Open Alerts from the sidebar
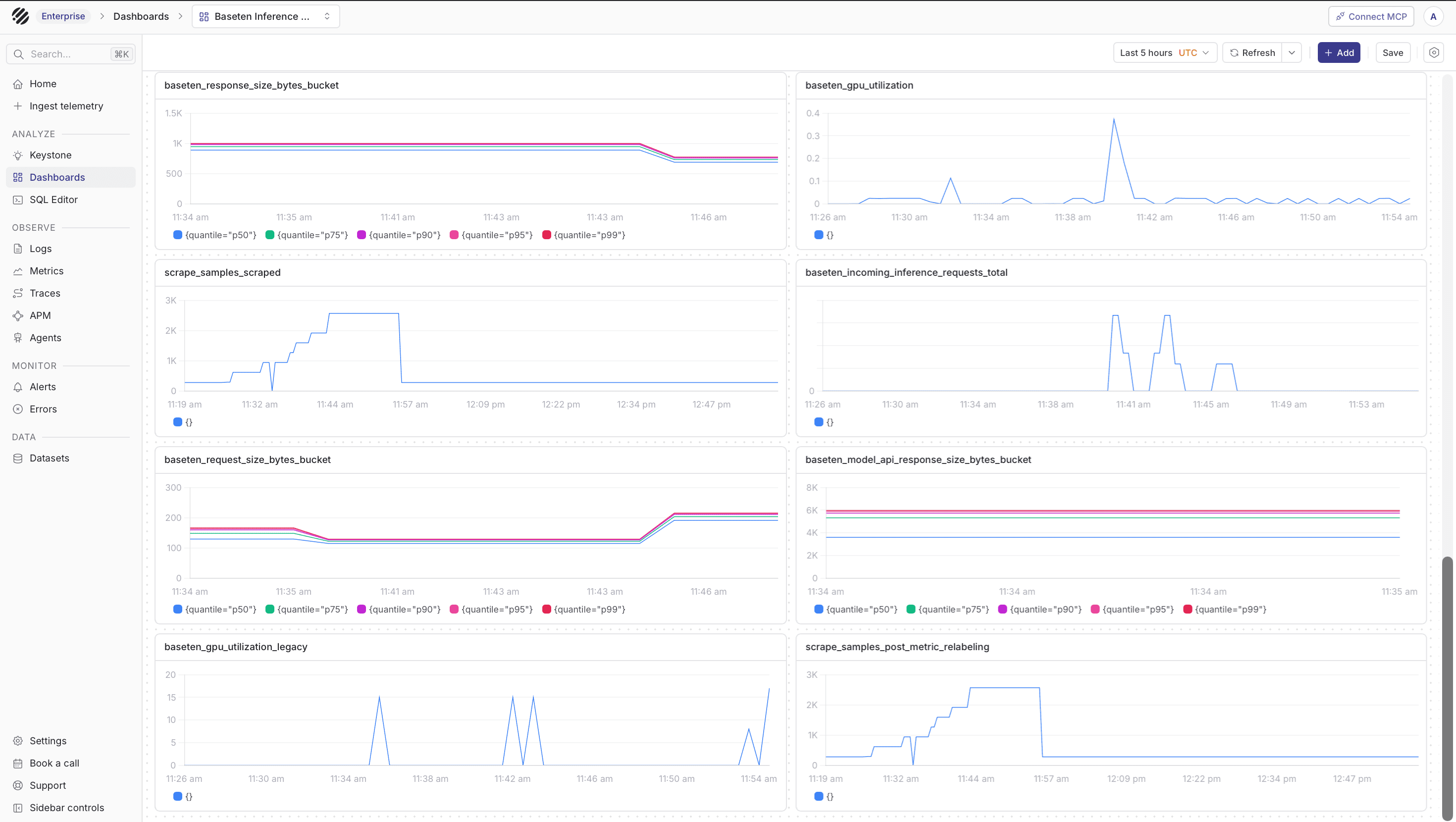 click(71, 387)
